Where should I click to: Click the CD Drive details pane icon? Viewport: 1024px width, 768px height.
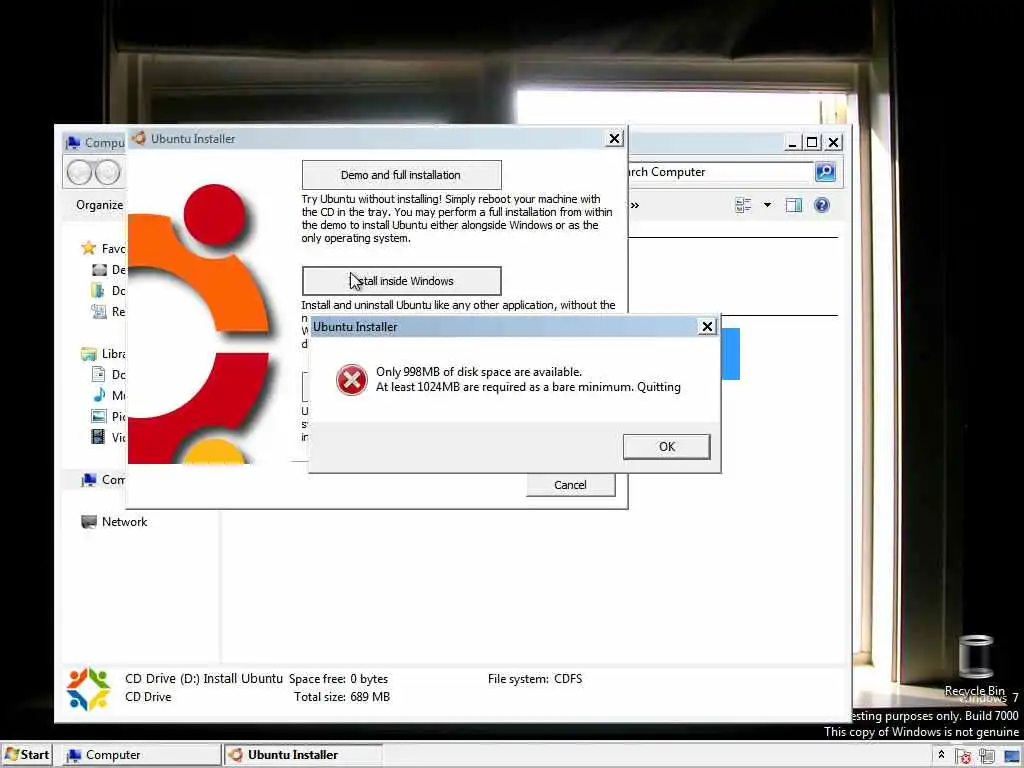pyautogui.click(x=88, y=688)
